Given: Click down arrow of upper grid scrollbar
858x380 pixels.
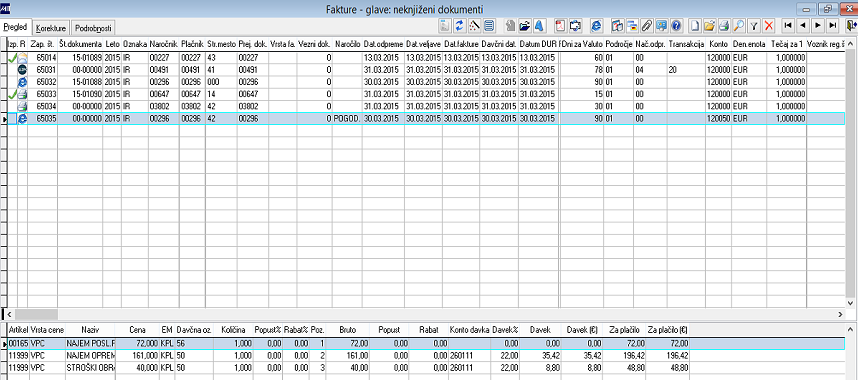Looking at the screenshot, I should pos(851,302).
